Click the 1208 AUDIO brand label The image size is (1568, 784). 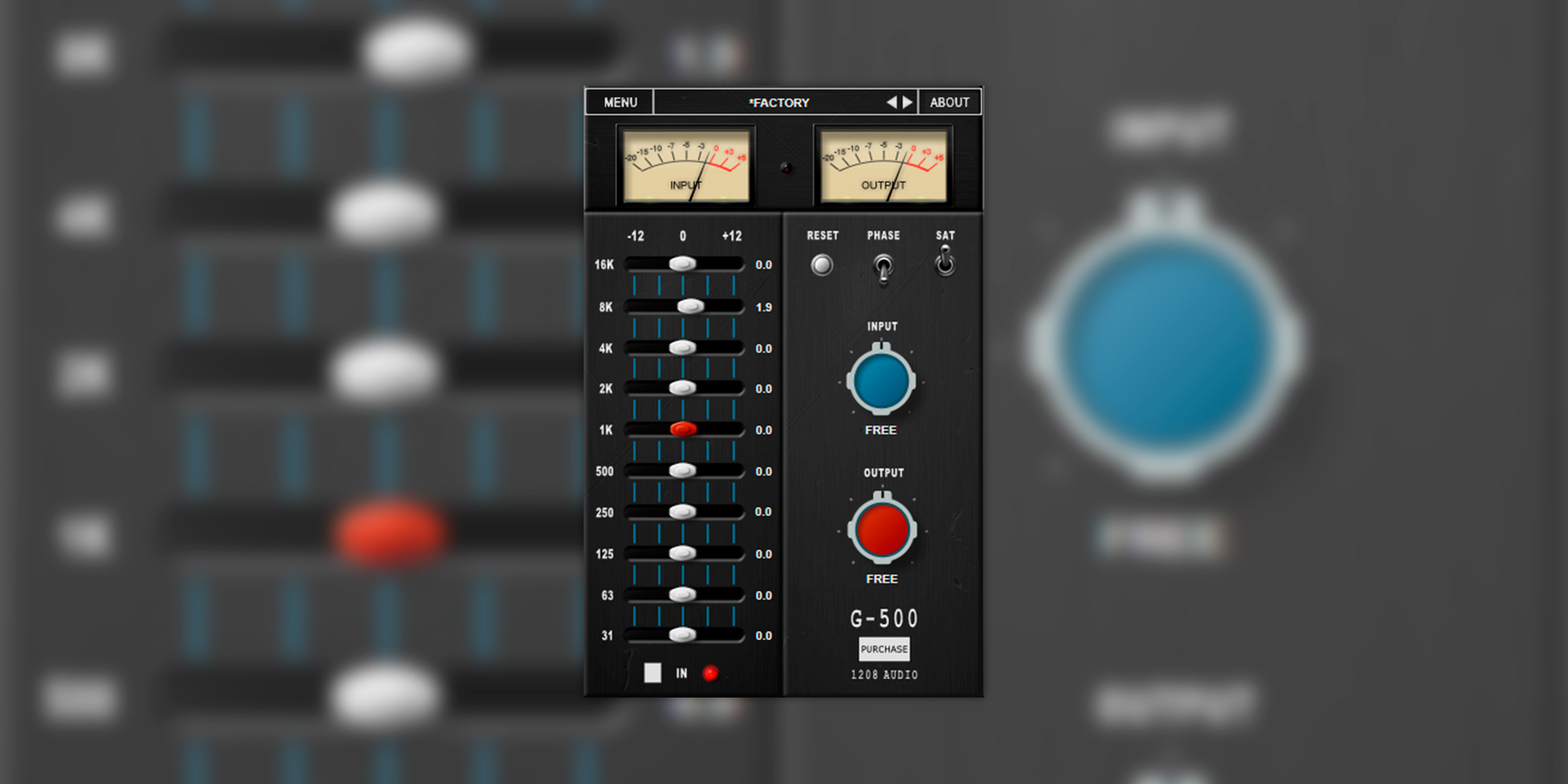(883, 674)
